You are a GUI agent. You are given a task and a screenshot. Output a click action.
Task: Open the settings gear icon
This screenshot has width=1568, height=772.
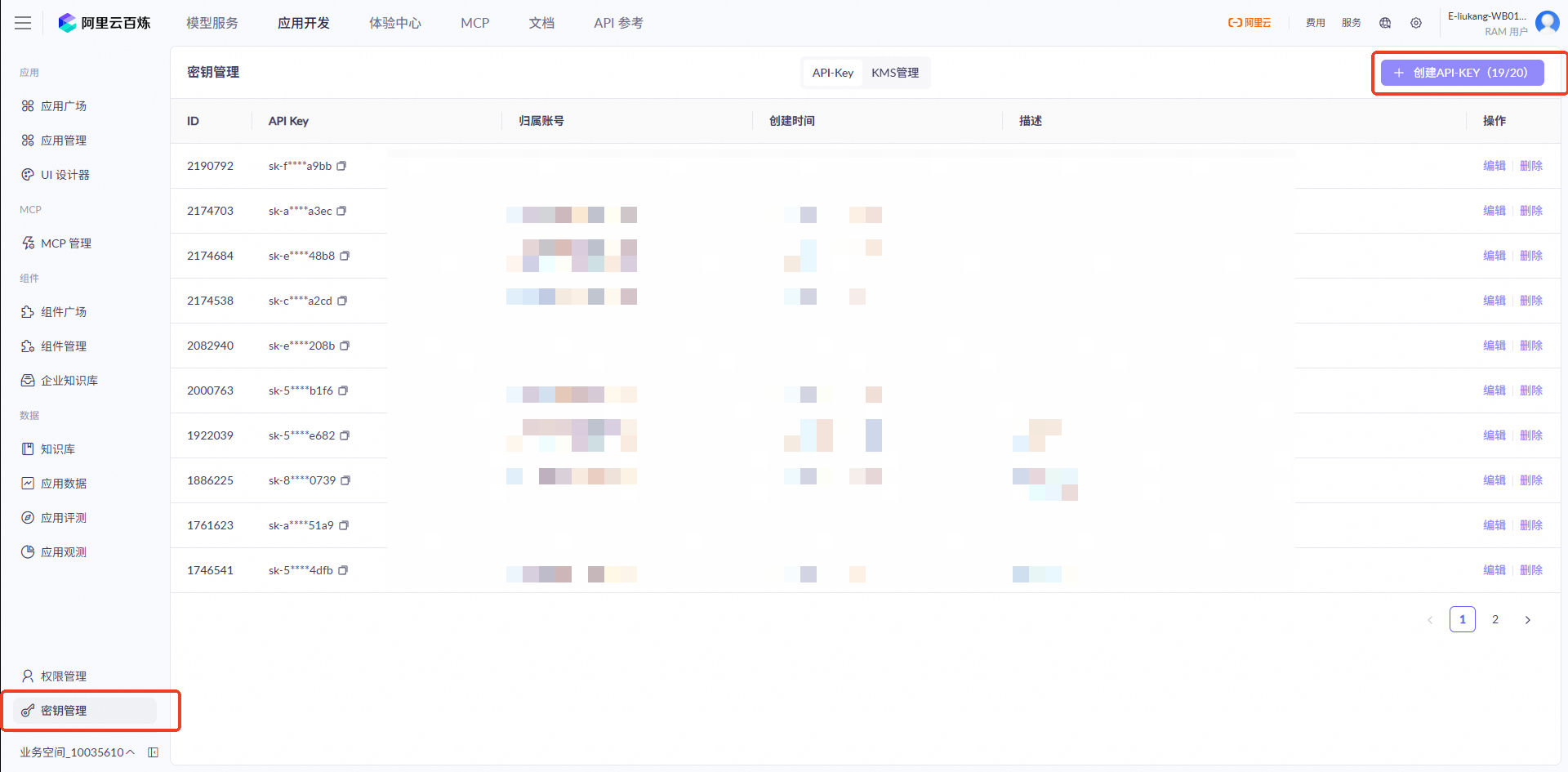click(1416, 23)
